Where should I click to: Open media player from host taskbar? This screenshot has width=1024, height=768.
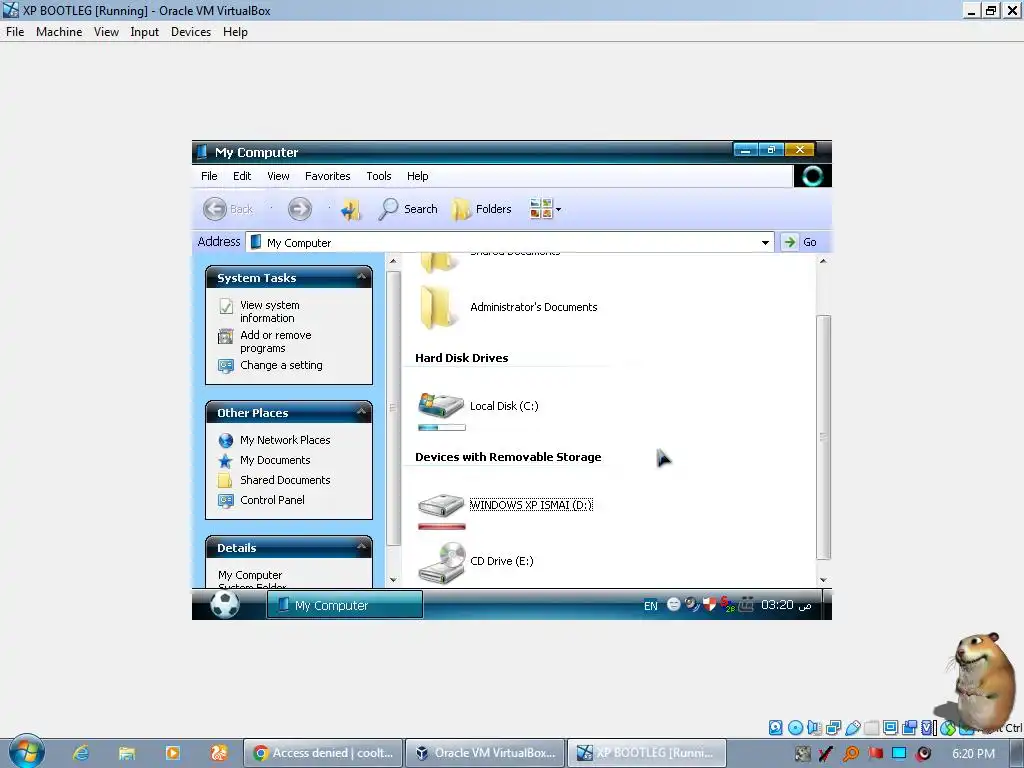tap(172, 753)
